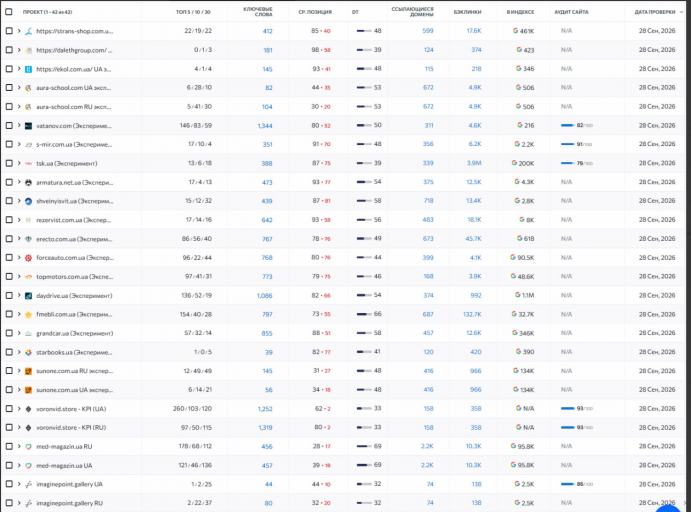
Task: Select the rezervist.com.ua row checkbox
Action: pos(9,220)
